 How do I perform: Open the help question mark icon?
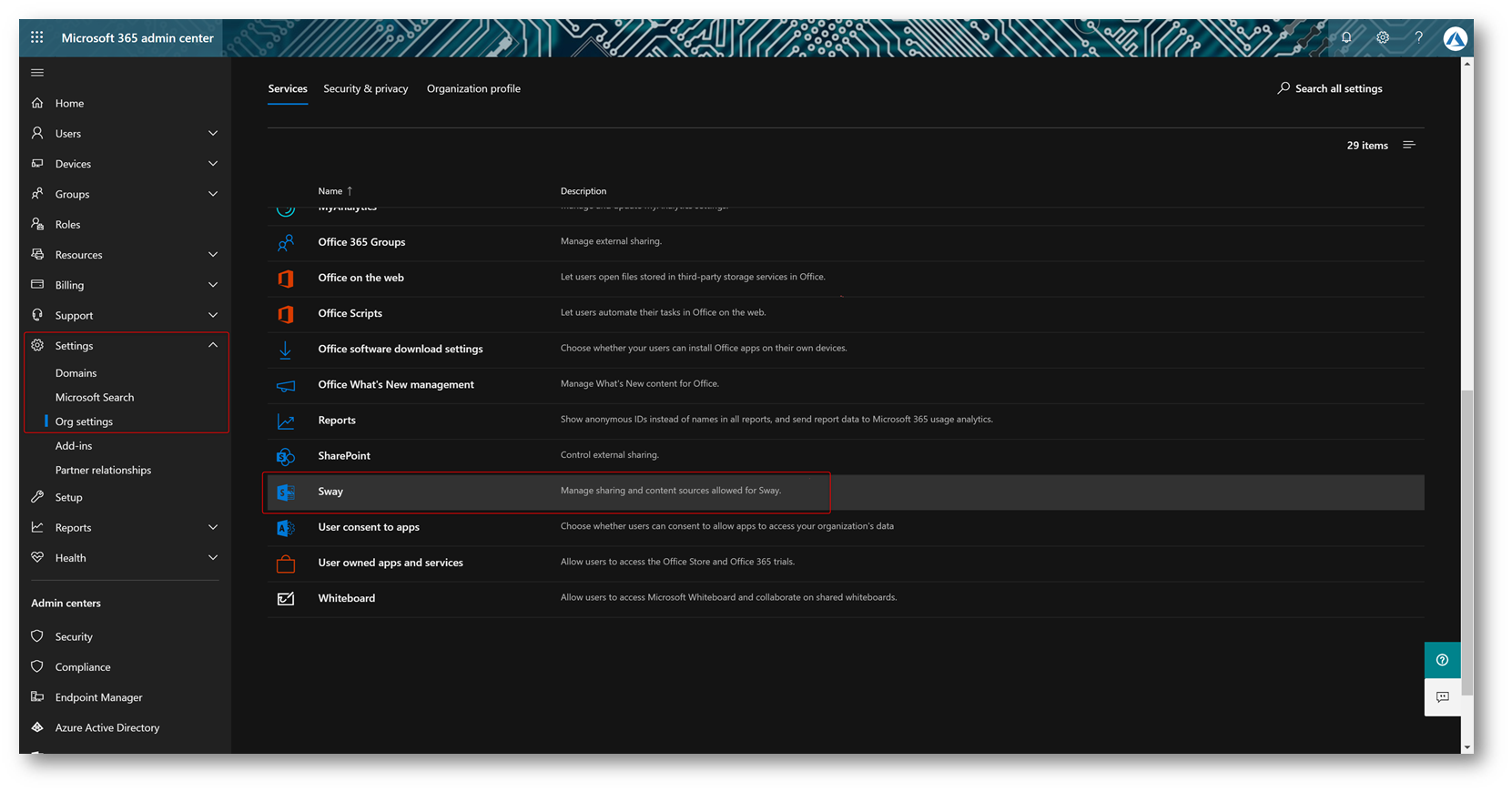(1418, 37)
